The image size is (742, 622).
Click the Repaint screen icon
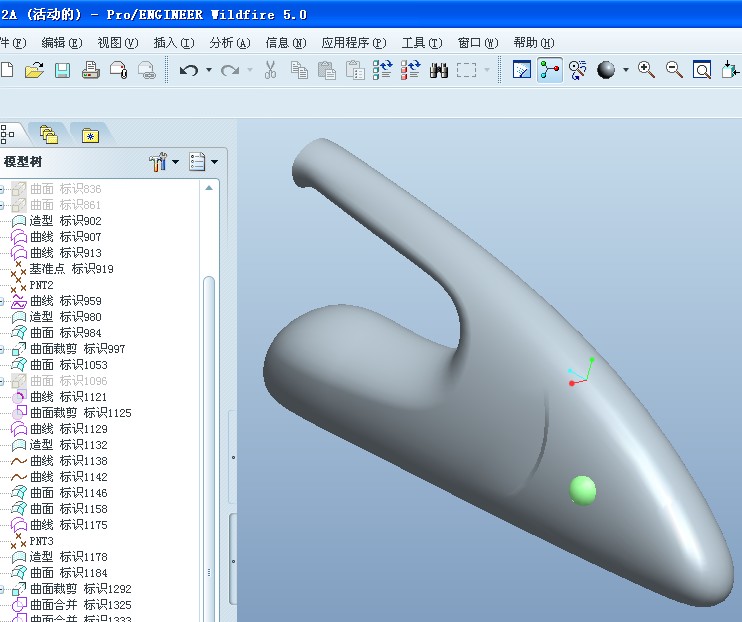point(522,70)
